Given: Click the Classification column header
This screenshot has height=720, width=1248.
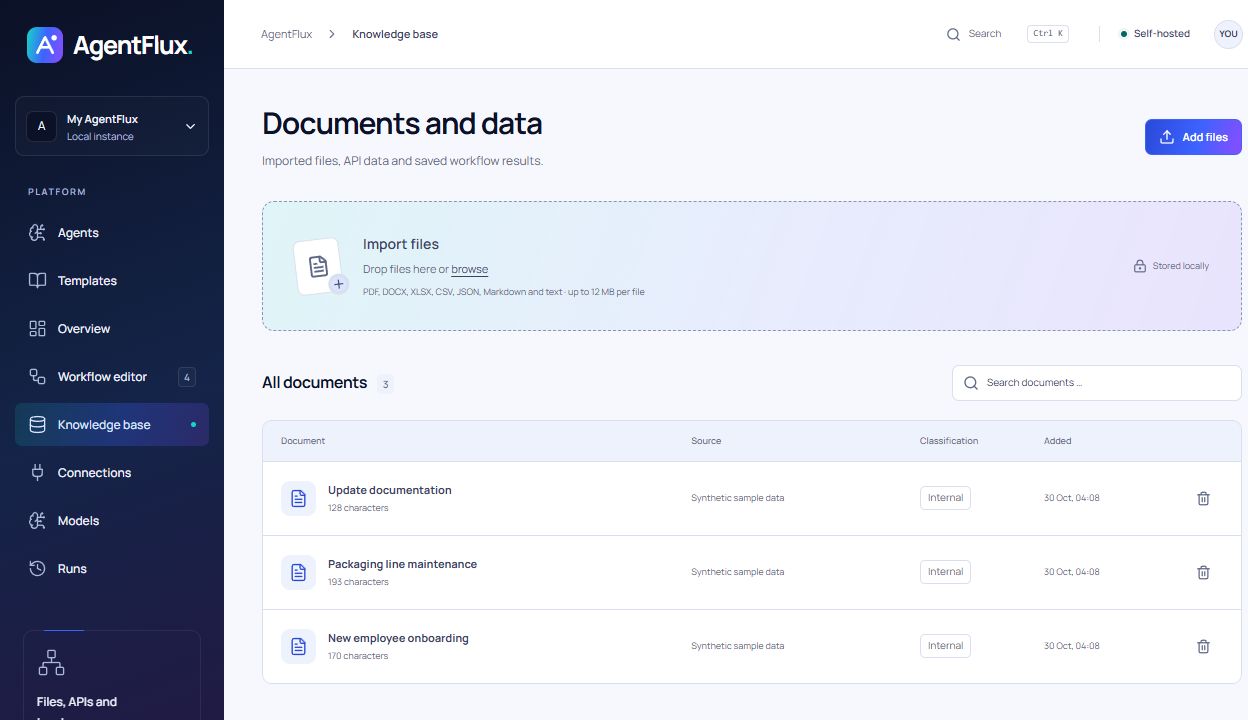Looking at the screenshot, I should 949,441.
